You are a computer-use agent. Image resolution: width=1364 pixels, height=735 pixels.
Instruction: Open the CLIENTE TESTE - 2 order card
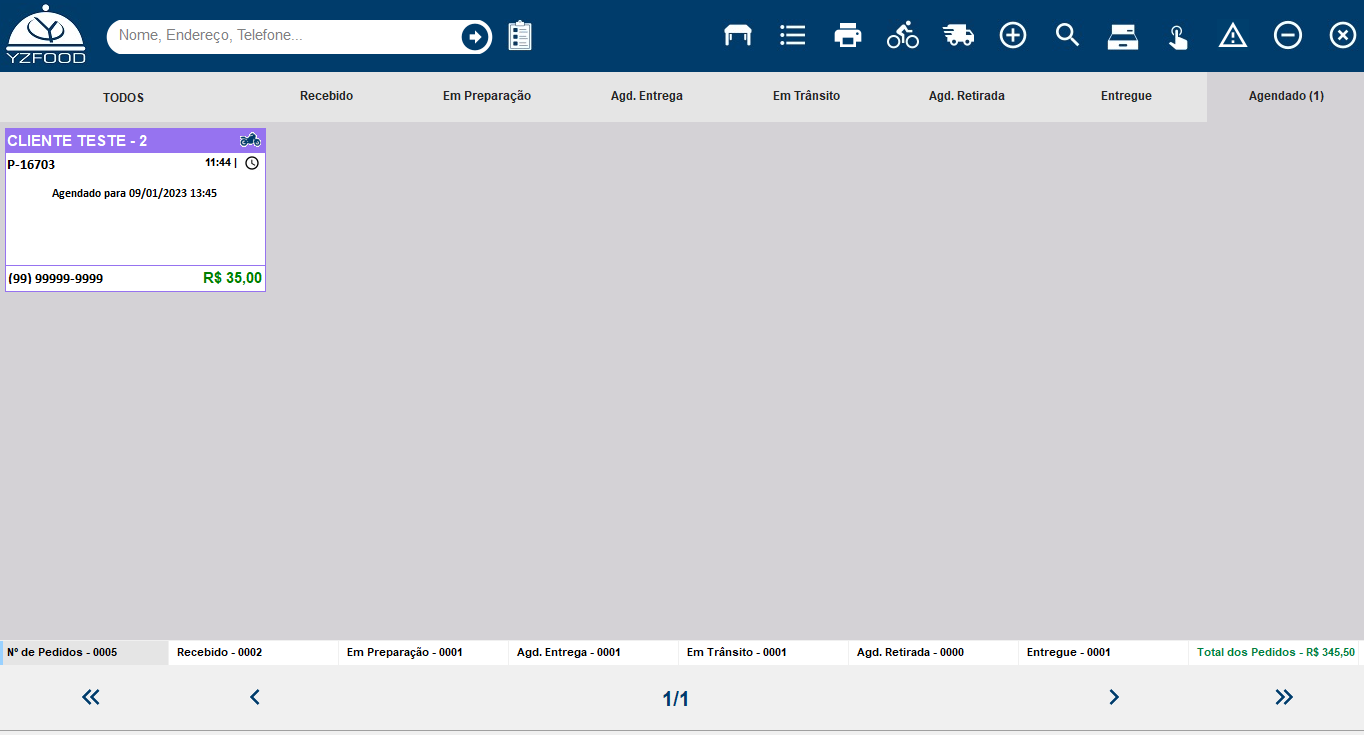(135, 210)
